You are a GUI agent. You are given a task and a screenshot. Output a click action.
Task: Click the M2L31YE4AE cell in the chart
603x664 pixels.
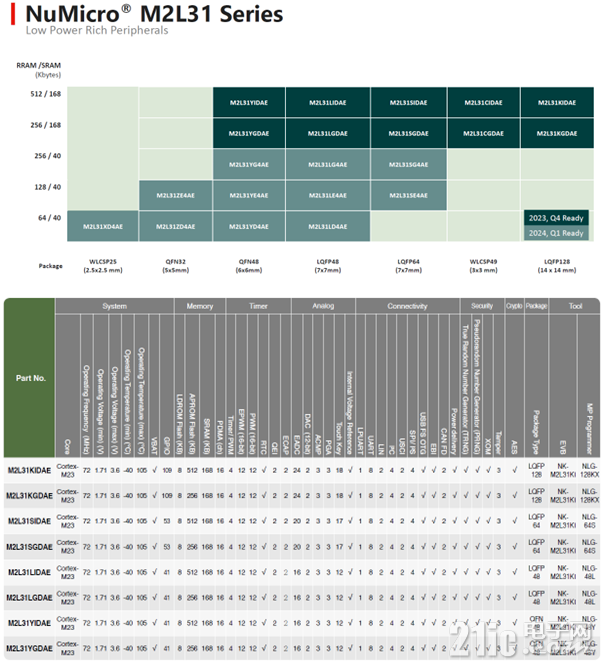249,195
